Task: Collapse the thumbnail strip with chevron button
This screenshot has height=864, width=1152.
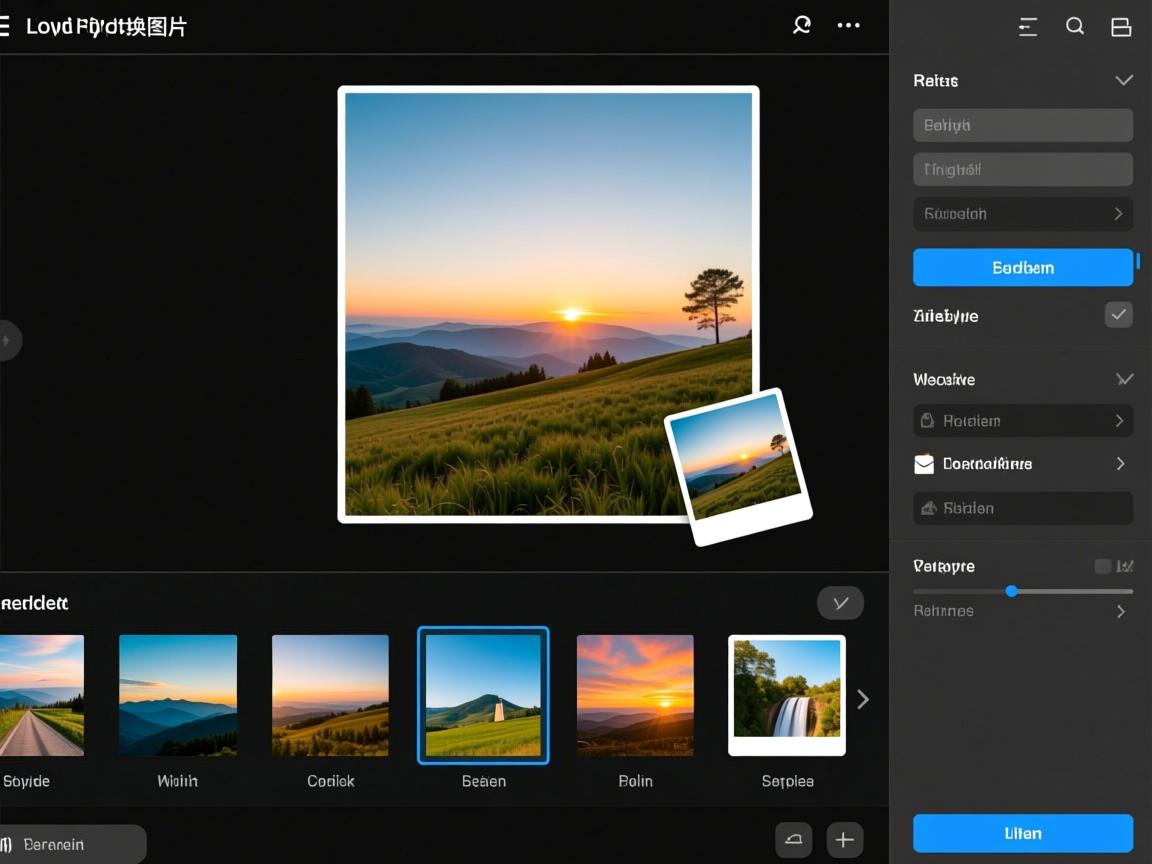Action: (840, 603)
